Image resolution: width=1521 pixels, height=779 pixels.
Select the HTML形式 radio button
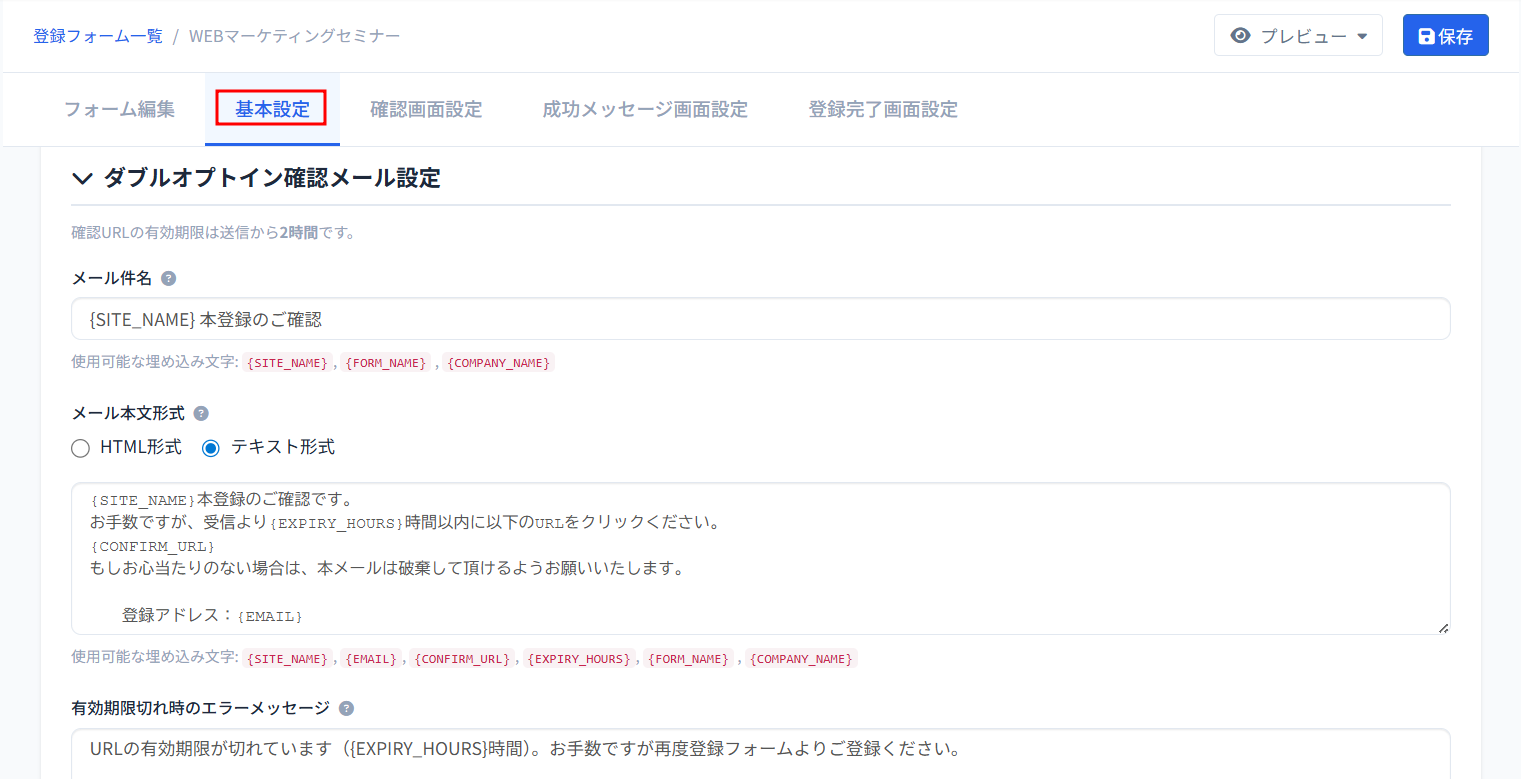(81, 448)
